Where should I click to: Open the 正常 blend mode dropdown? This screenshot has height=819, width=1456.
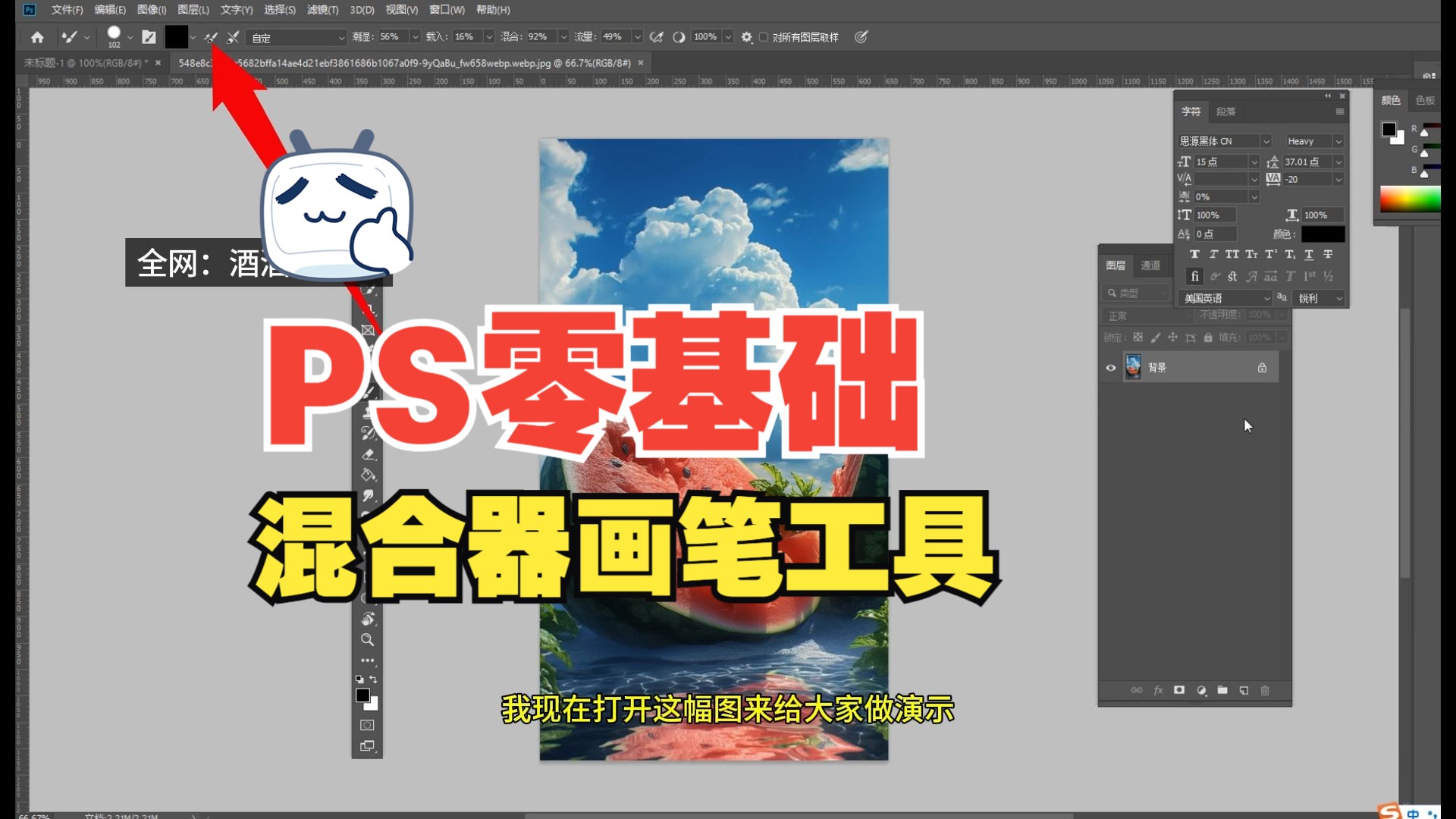[1145, 315]
